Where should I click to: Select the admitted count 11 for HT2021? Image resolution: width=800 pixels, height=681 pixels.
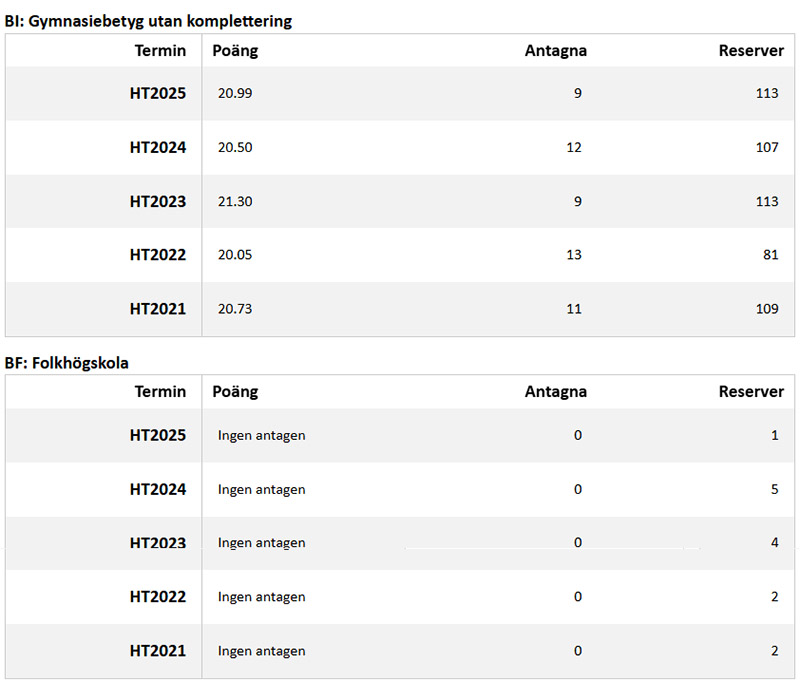[x=573, y=309]
